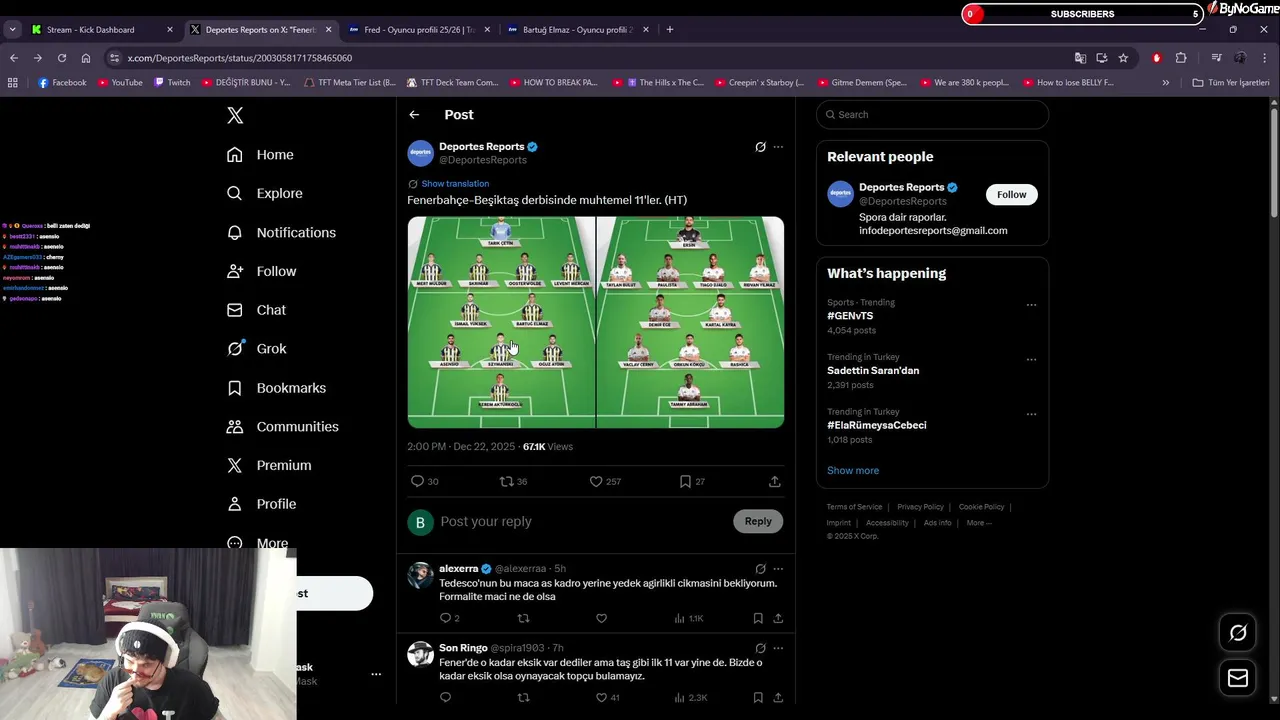Open Fenerbahçe lineup image

(x=501, y=322)
